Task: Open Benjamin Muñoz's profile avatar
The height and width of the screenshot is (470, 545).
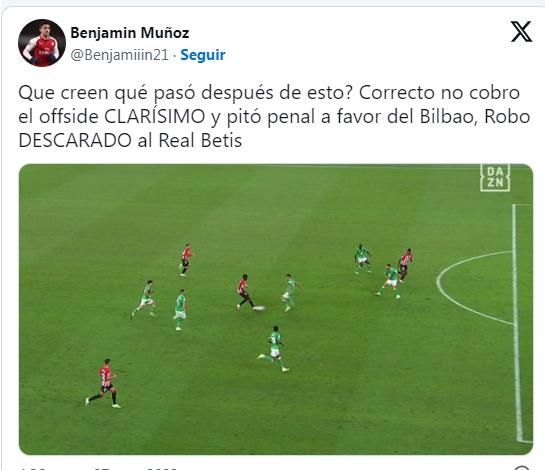Action: pos(42,43)
